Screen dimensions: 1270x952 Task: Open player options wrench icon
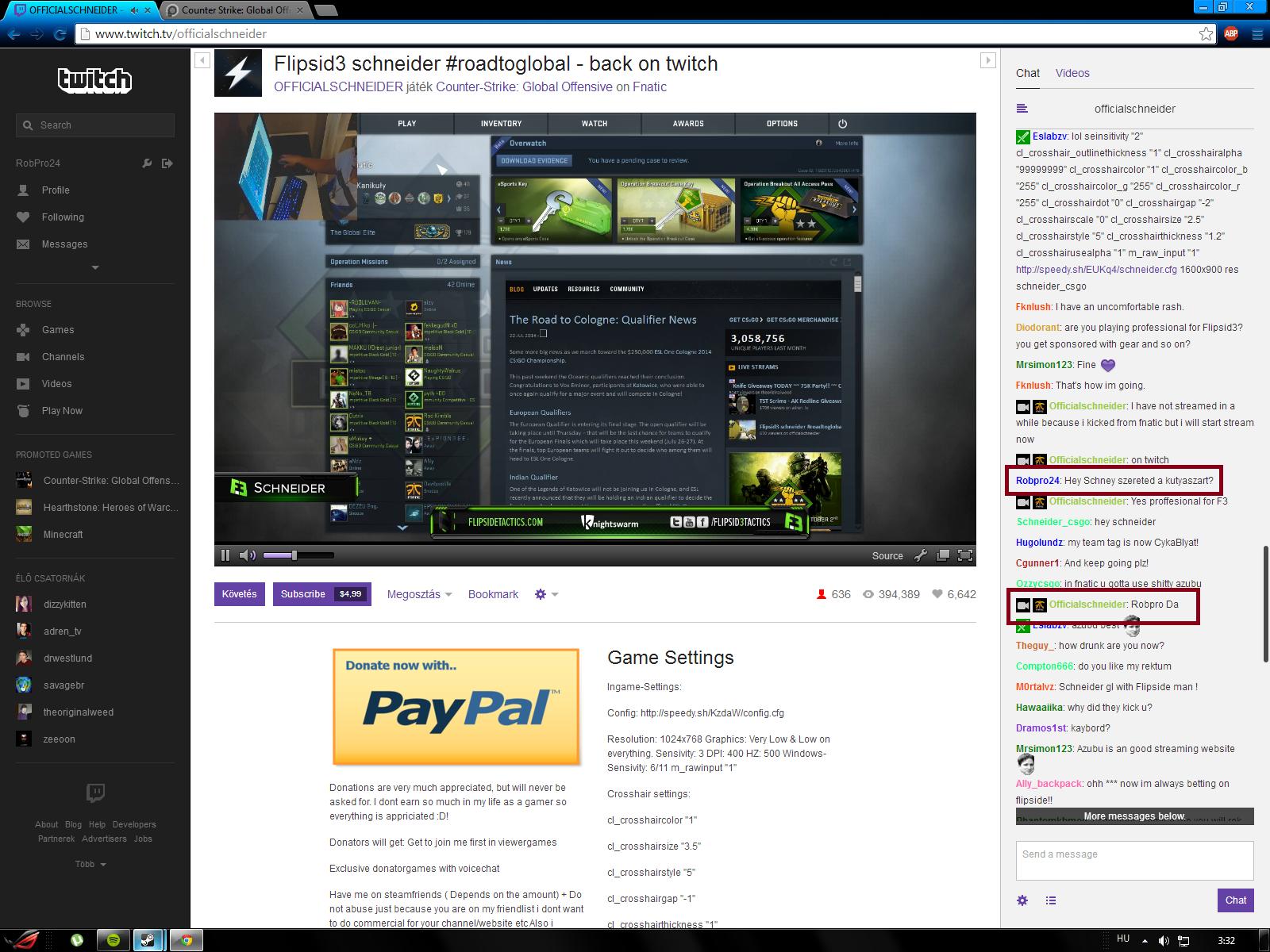click(x=921, y=555)
